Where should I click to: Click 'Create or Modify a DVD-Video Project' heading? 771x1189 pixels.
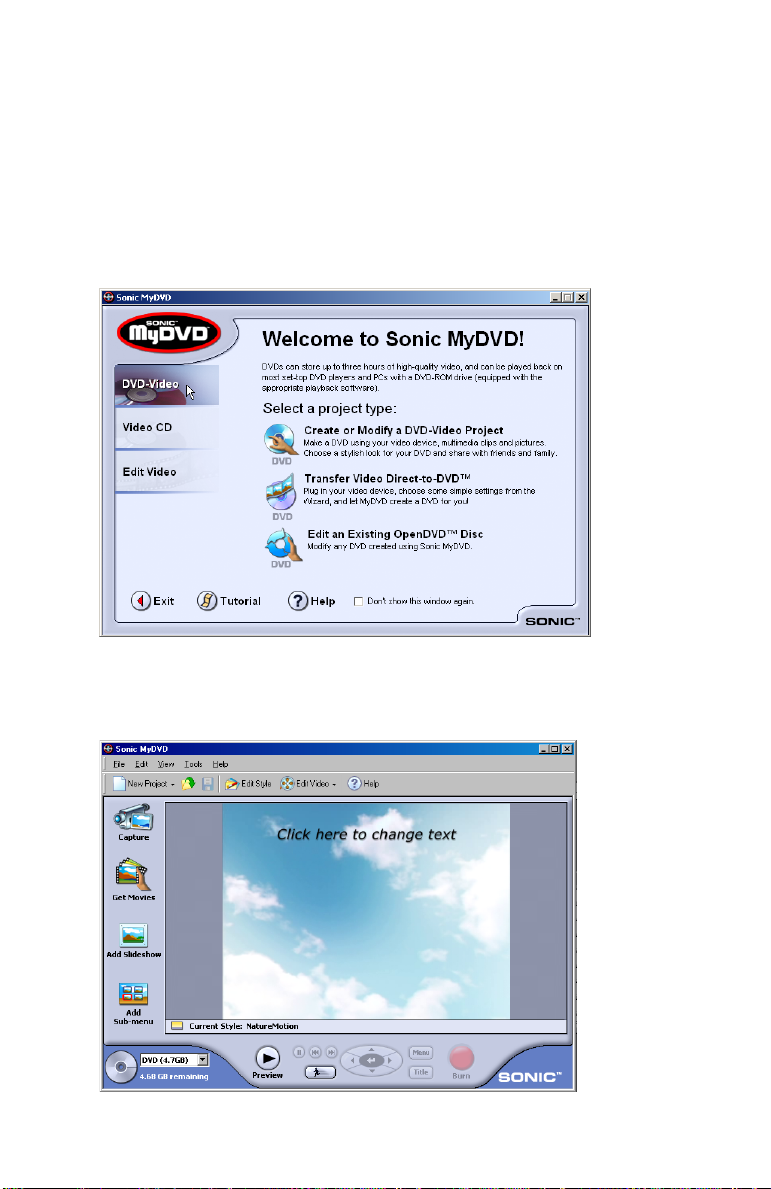403,430
